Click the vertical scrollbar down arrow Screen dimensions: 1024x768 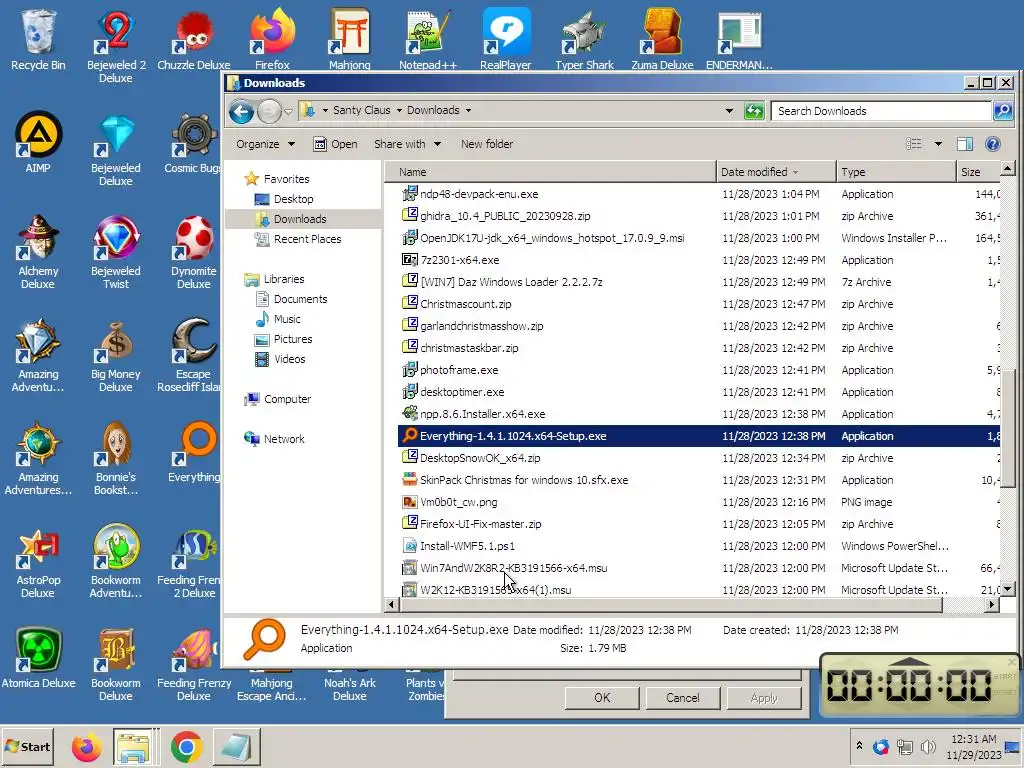pos(1008,589)
